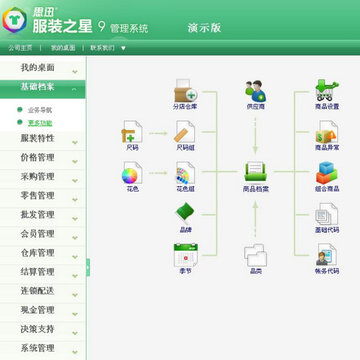The width and height of the screenshot is (360, 360).
Task: Expand the 我的桌面 sidebar section chevron
Action: click(75, 72)
